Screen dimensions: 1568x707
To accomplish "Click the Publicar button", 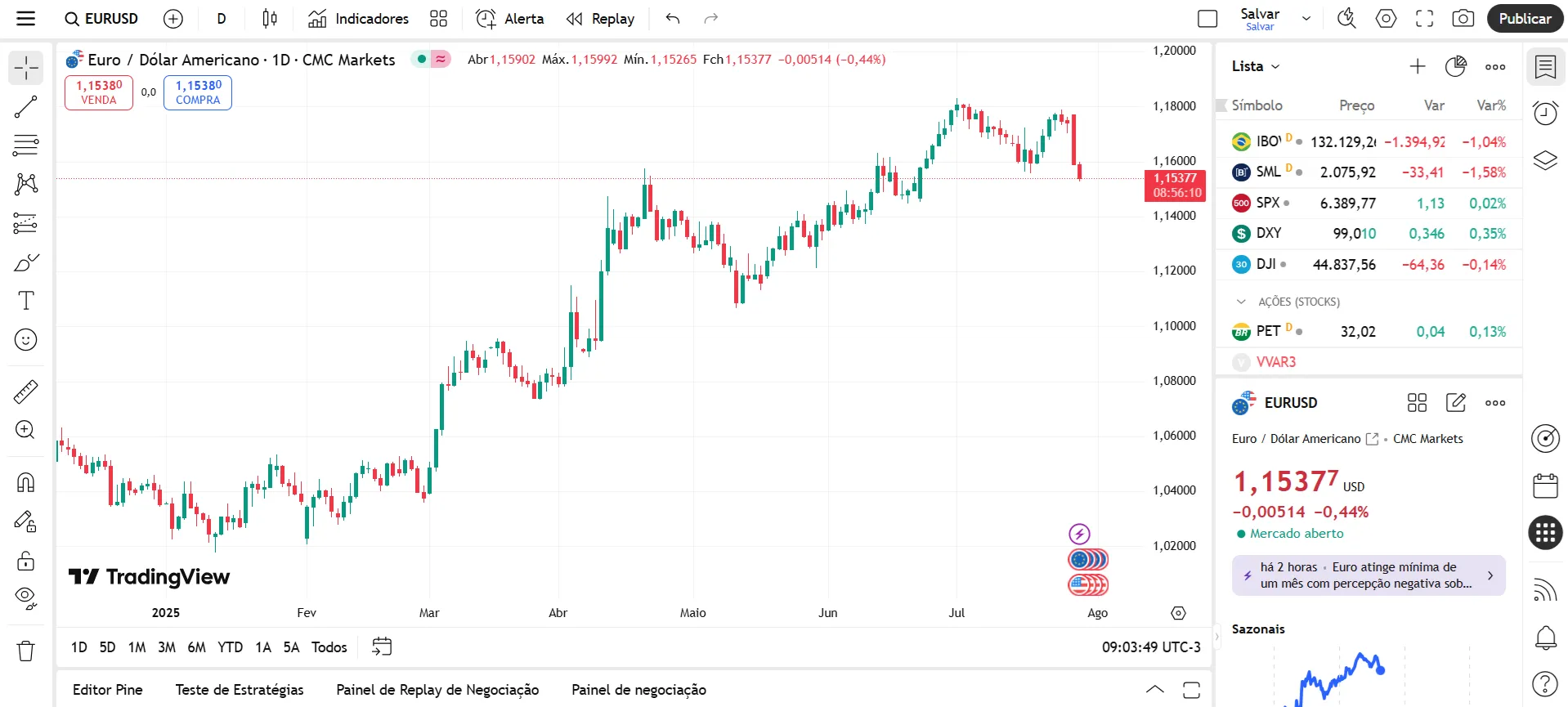I will click(x=1525, y=18).
